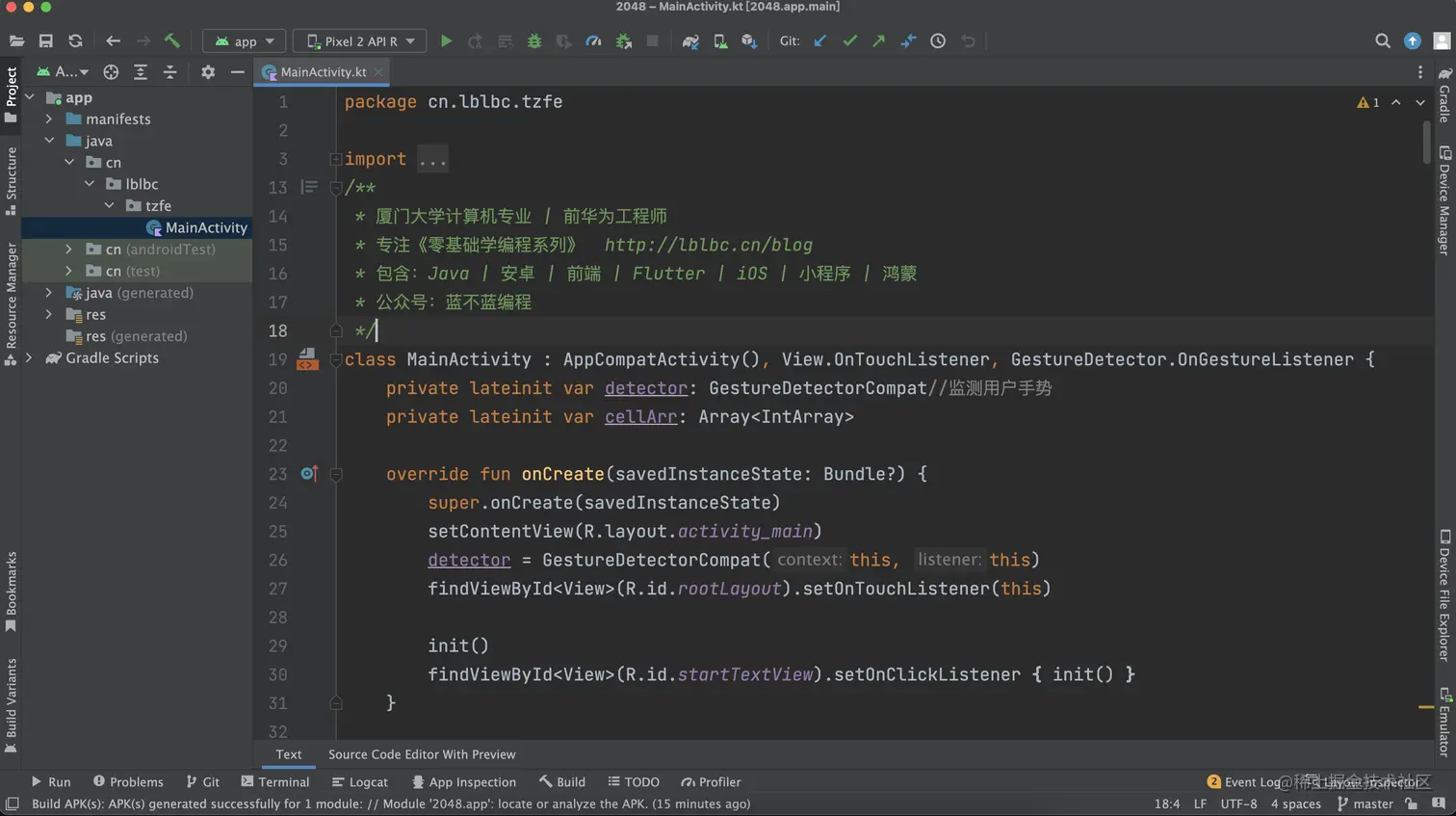The height and width of the screenshot is (816, 1456).
Task: Click the warning count indicator in editor
Action: coord(1367,102)
